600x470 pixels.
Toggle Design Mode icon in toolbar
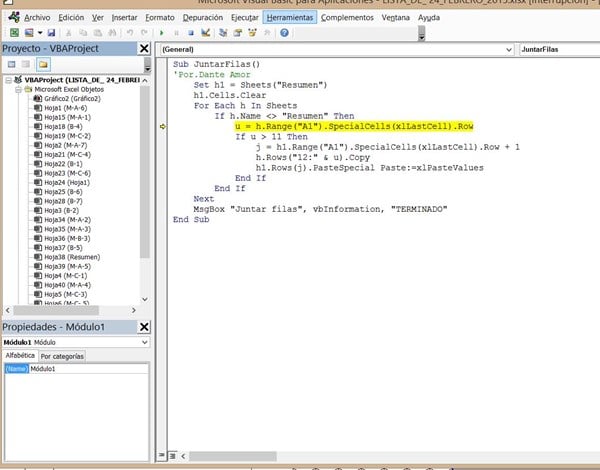tap(204, 33)
